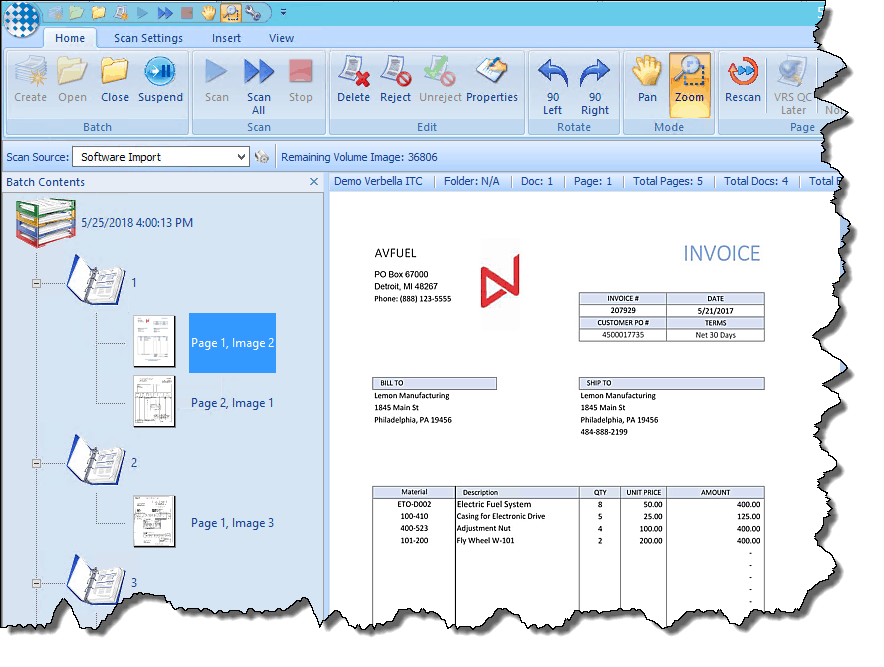Click the scan play icon in quick access toolbar
The image size is (884, 667).
(143, 12)
